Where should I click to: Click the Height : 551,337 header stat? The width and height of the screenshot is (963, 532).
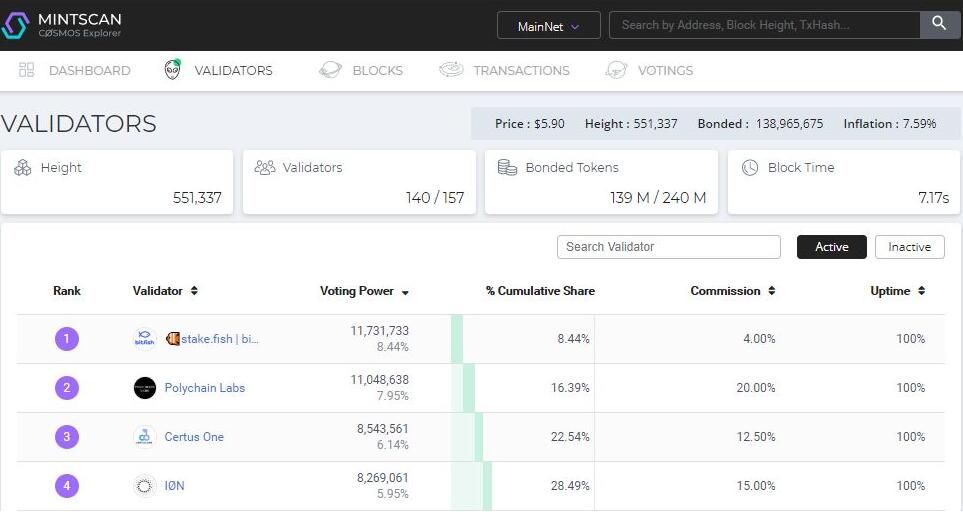(631, 124)
